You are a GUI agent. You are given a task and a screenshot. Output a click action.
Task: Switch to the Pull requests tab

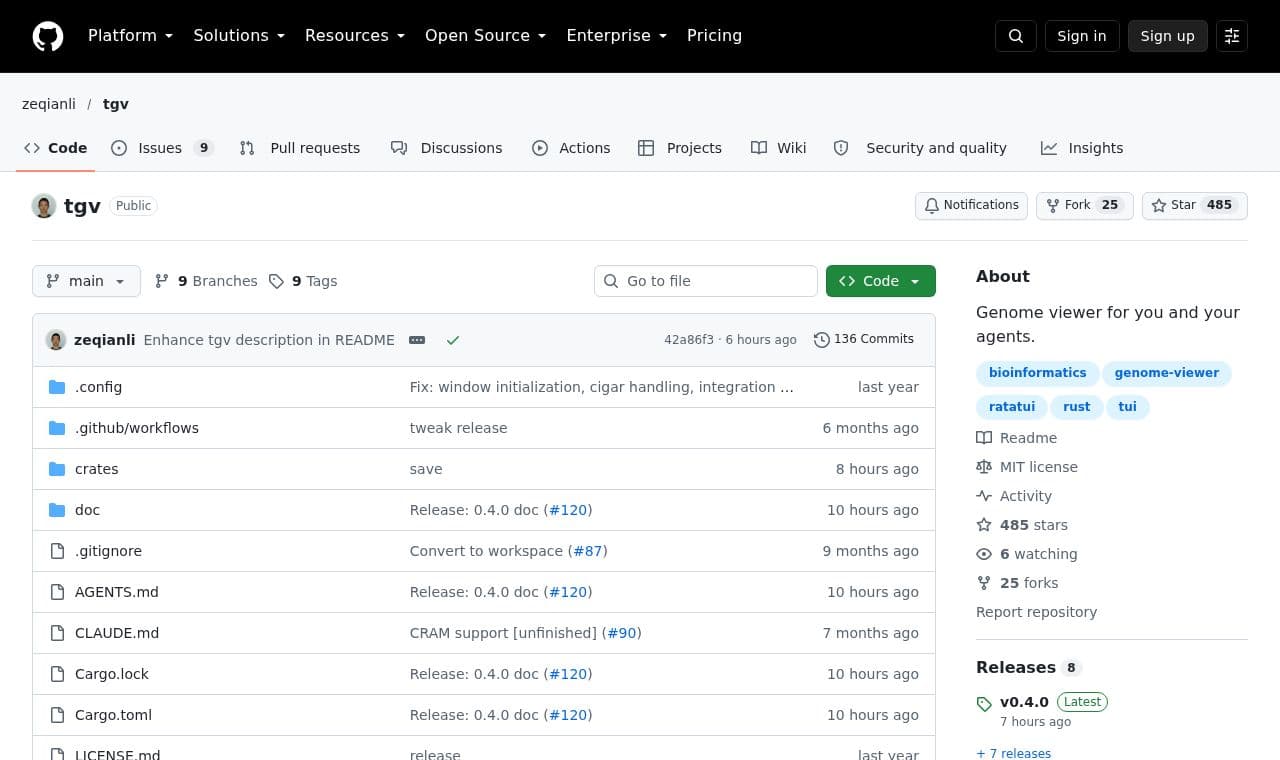(300, 148)
